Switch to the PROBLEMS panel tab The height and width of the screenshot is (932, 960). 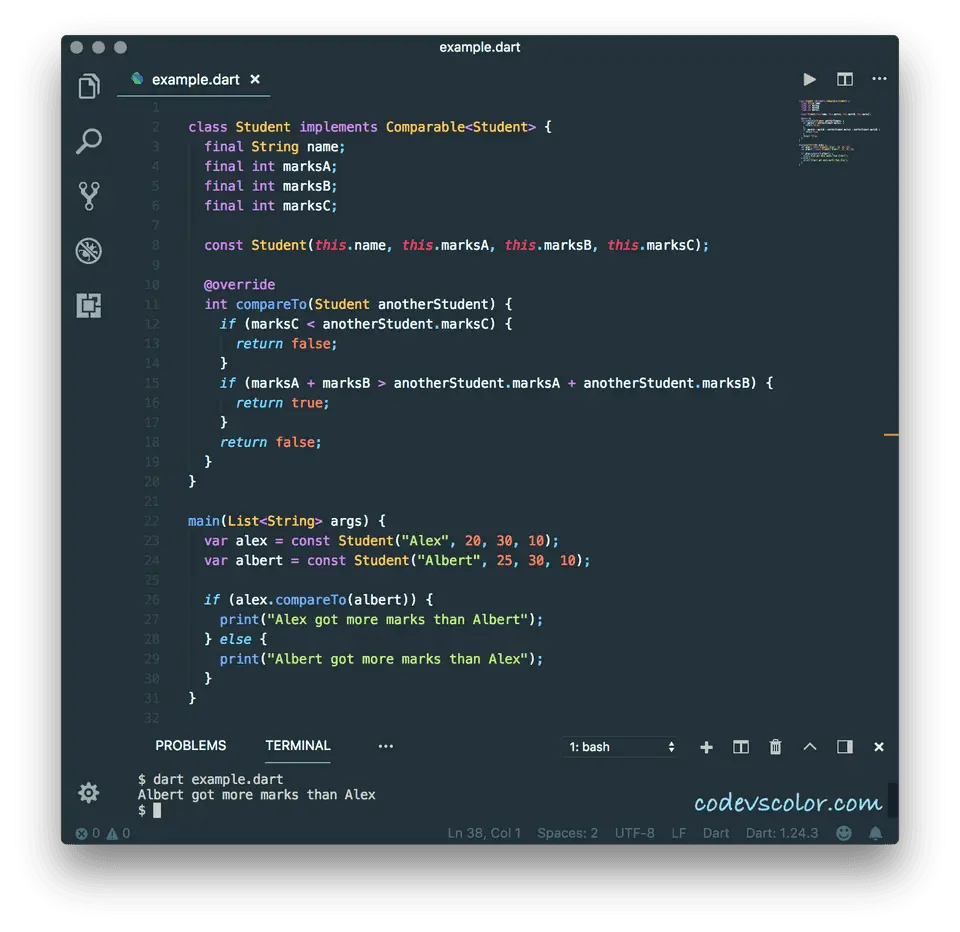(x=190, y=745)
